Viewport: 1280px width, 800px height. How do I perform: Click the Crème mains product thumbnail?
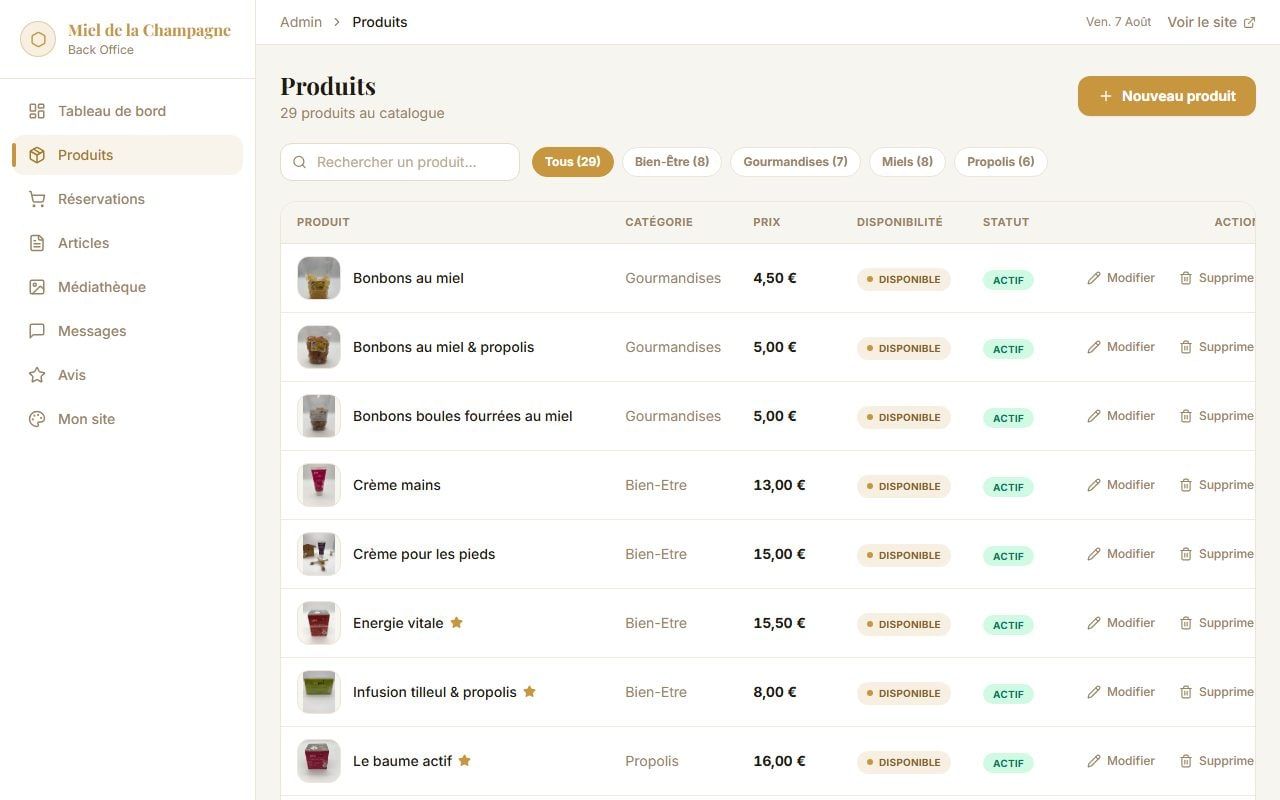point(319,485)
